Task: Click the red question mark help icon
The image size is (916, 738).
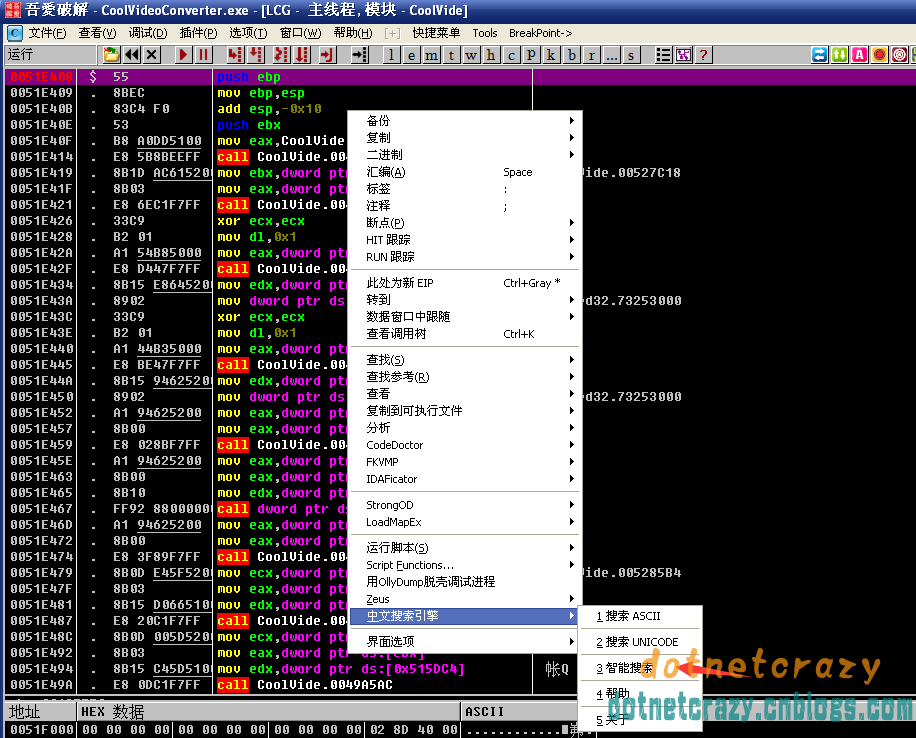Action: [x=703, y=55]
